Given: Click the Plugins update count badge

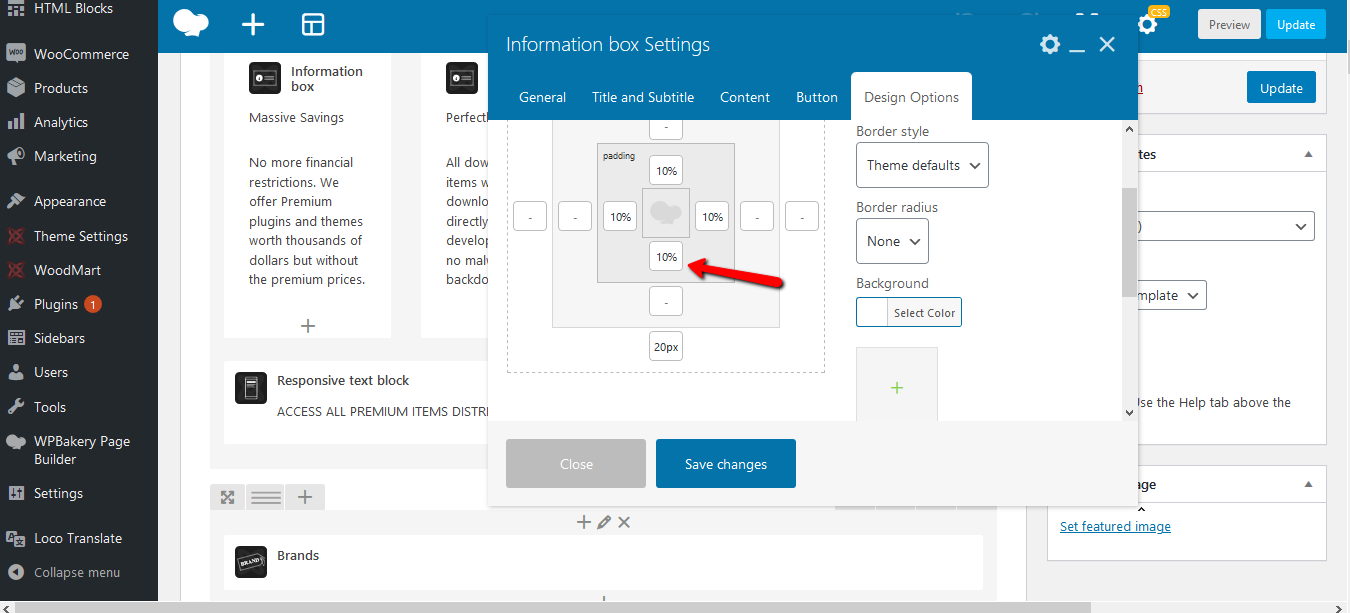Looking at the screenshot, I should [93, 304].
